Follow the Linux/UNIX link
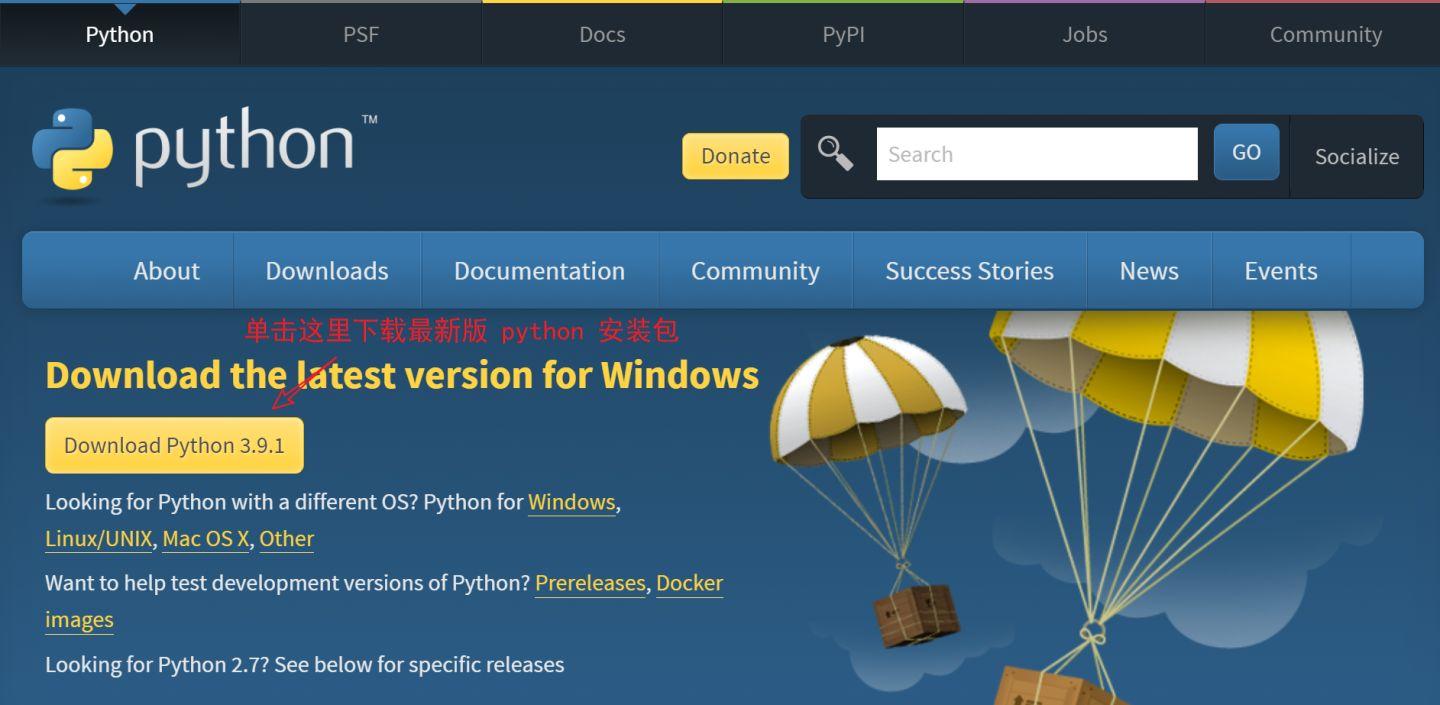This screenshot has height=705, width=1440. click(98, 539)
